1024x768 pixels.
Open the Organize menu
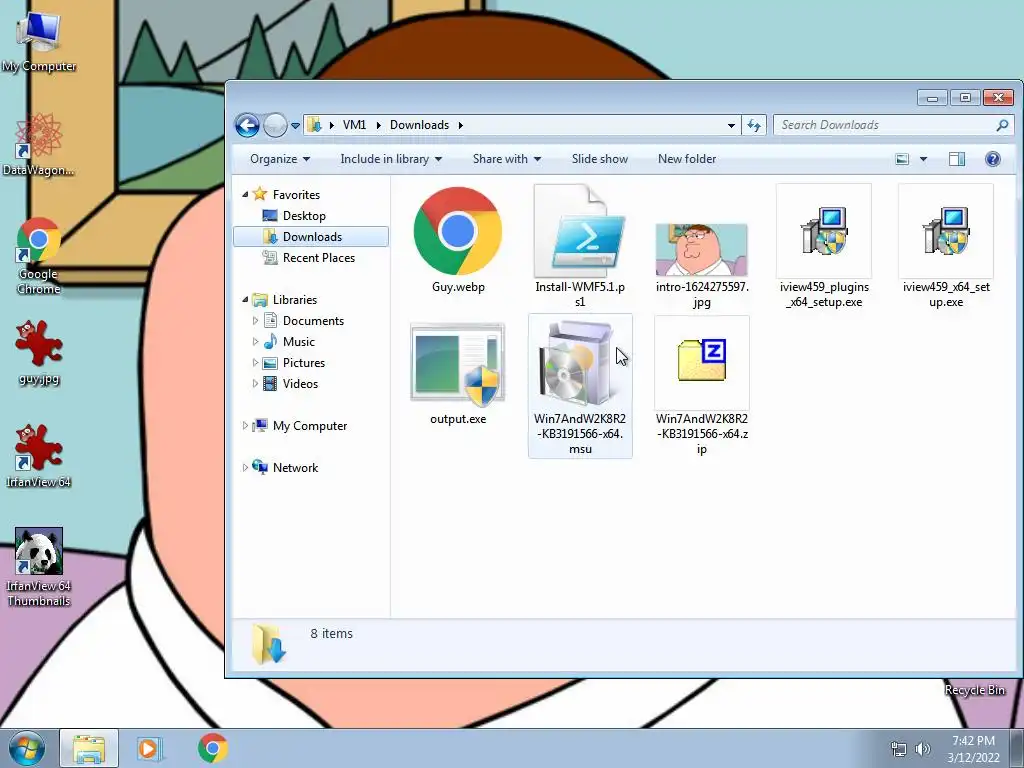click(x=280, y=159)
